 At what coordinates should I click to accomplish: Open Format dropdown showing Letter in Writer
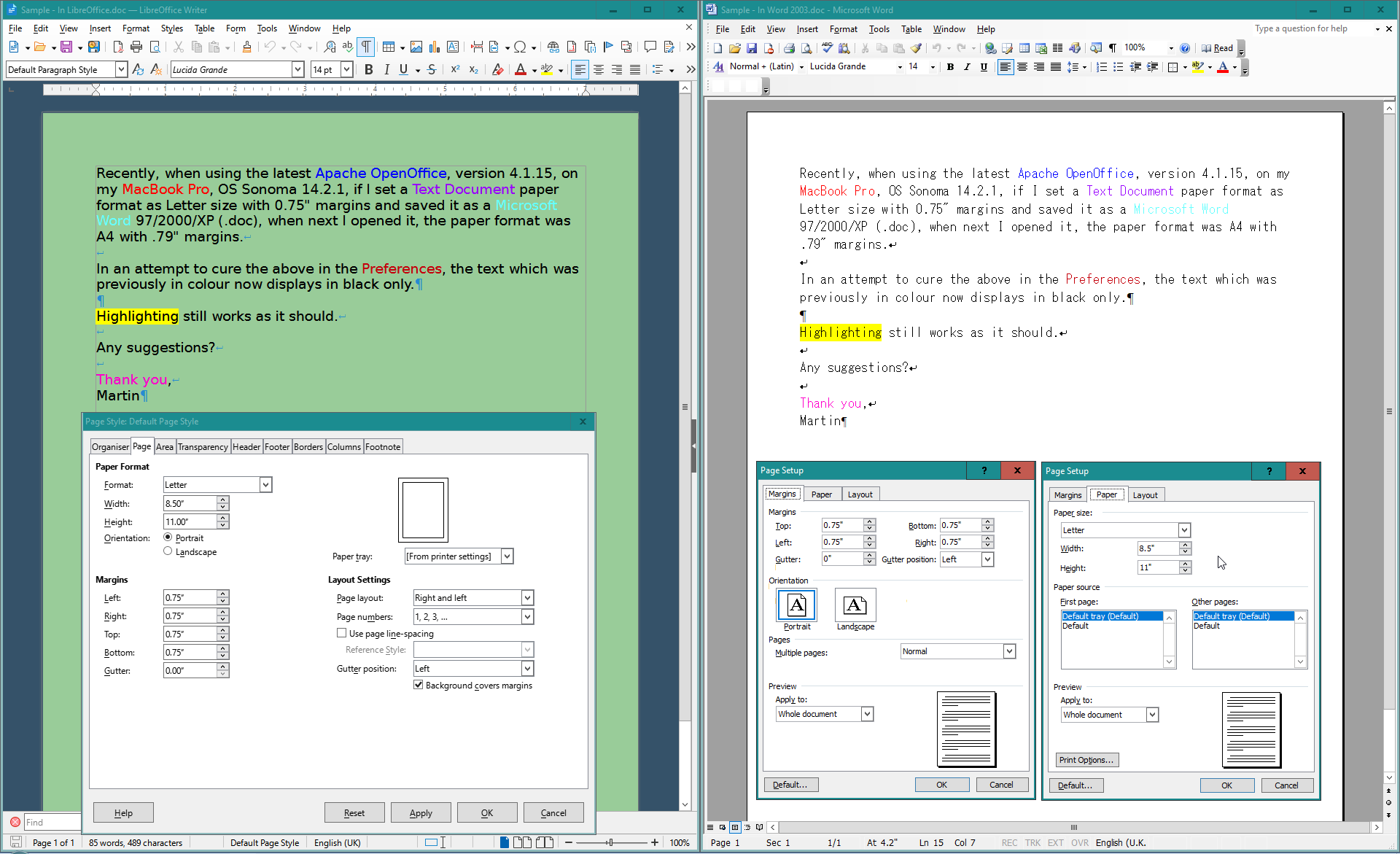[265, 484]
